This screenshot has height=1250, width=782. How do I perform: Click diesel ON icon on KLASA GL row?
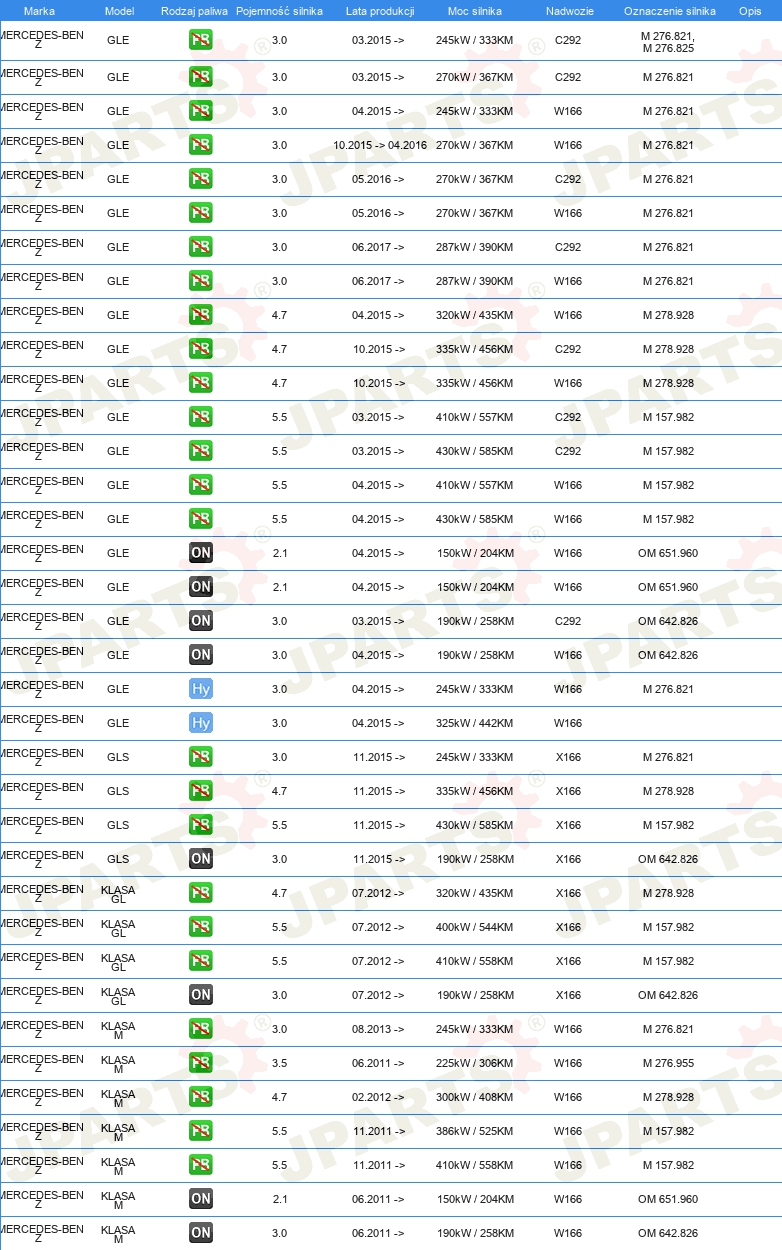point(201,995)
